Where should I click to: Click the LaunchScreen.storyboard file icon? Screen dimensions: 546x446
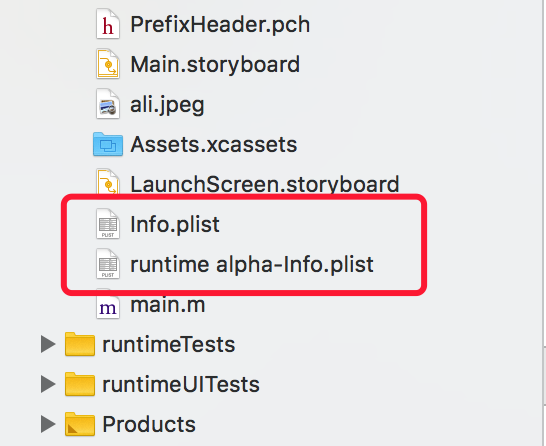(x=108, y=182)
